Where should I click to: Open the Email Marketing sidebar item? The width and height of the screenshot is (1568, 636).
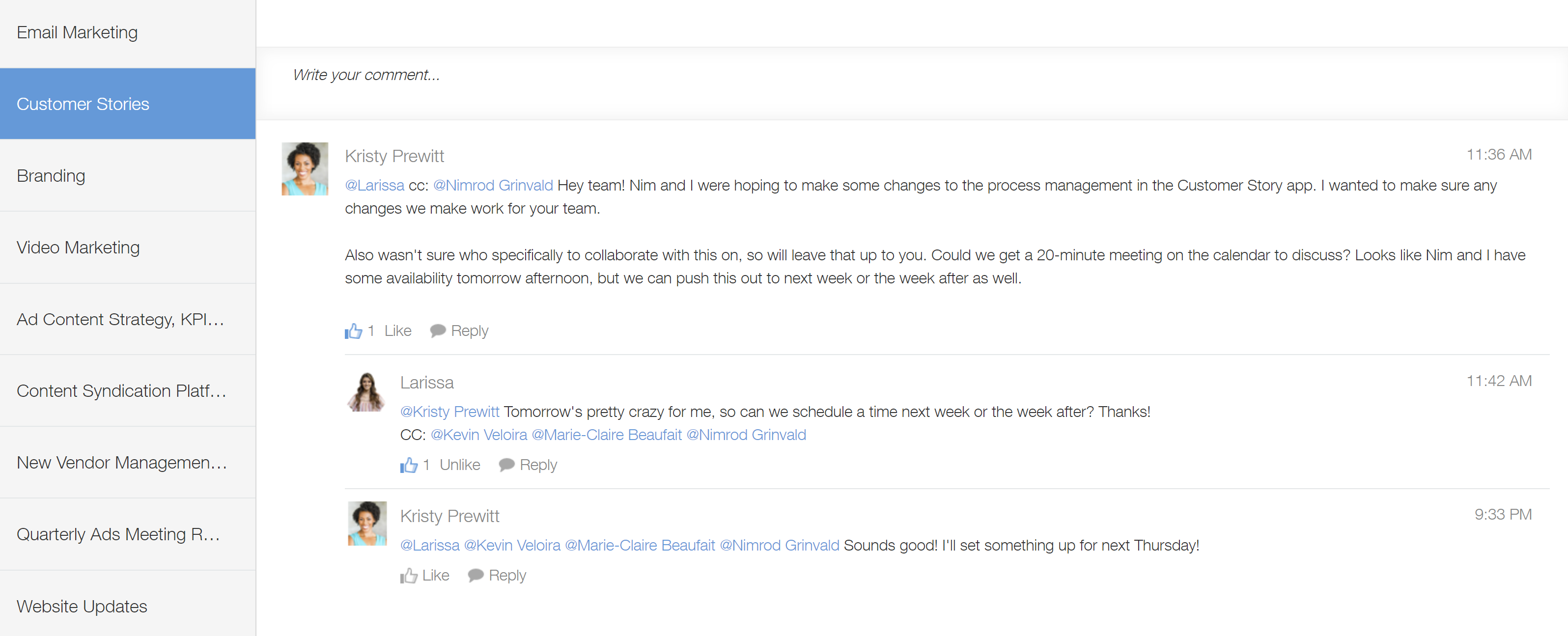coord(77,32)
